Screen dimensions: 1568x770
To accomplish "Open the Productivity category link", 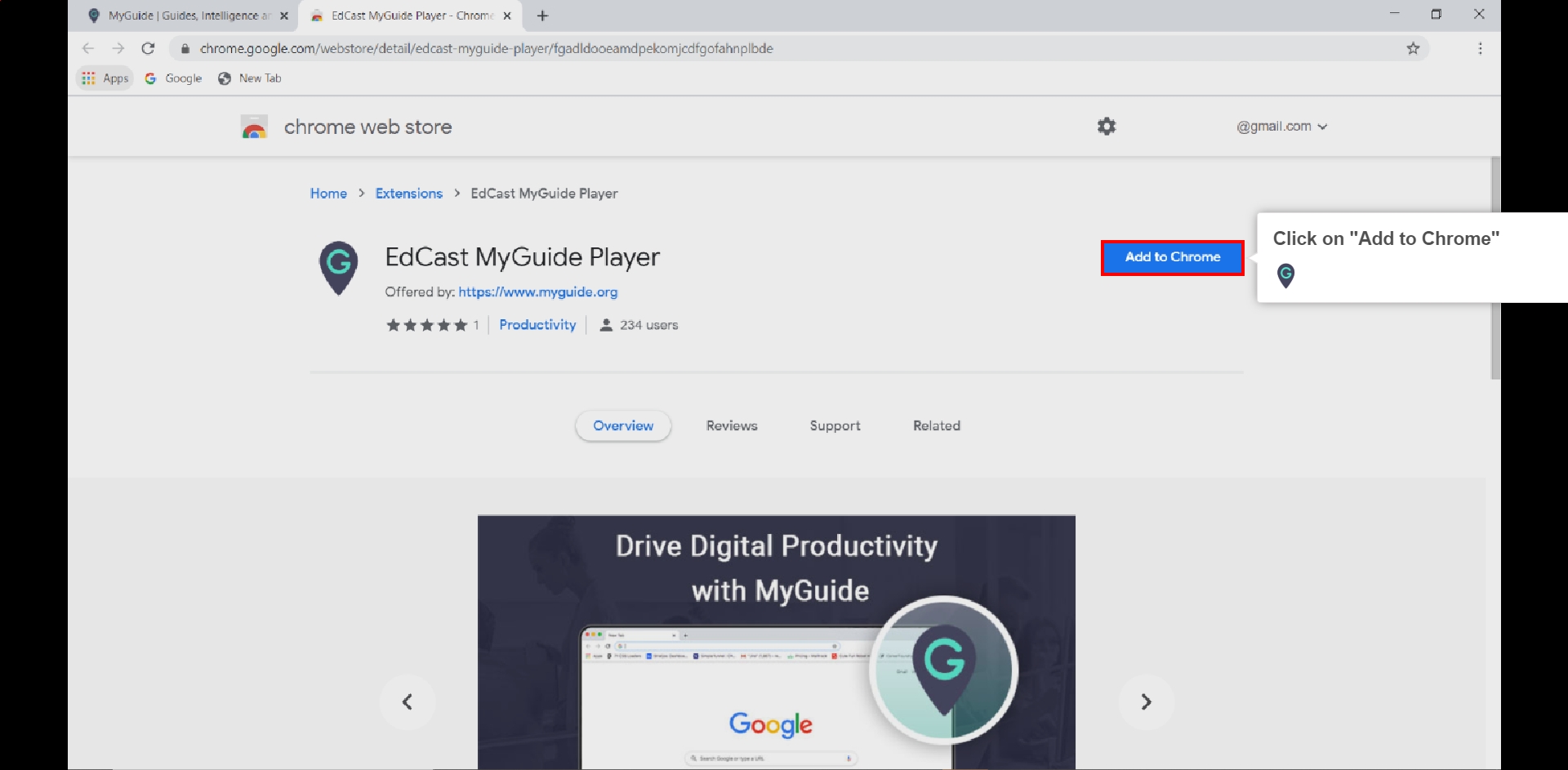I will (537, 325).
